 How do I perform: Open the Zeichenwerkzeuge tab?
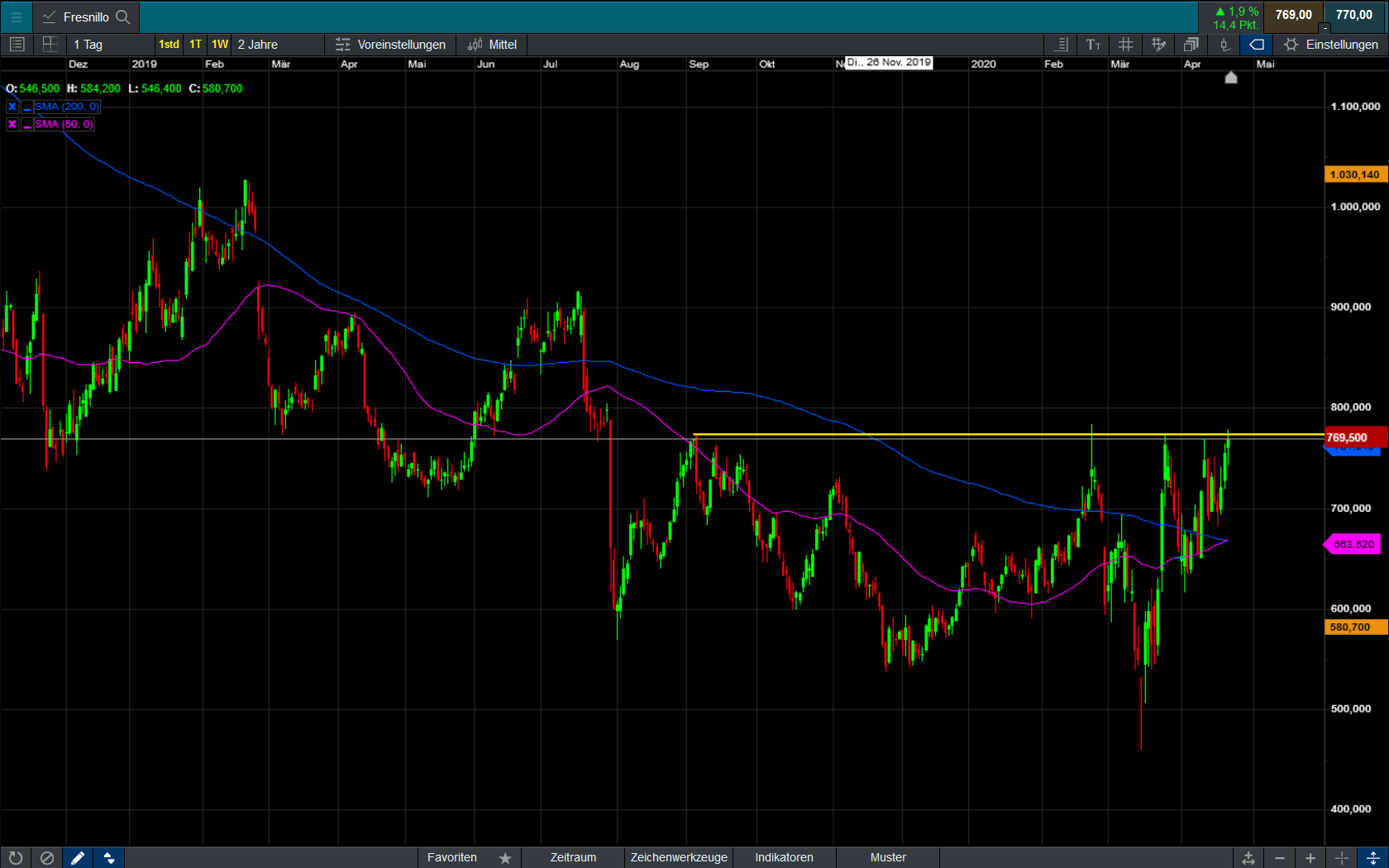pyautogui.click(x=679, y=857)
